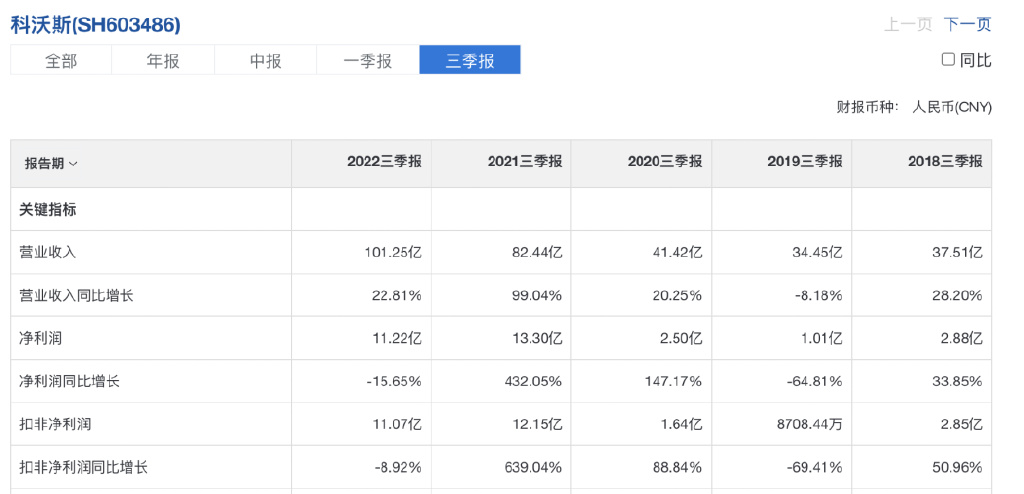Enable the 同比 checkbox
The image size is (1024, 494).
click(x=948, y=60)
